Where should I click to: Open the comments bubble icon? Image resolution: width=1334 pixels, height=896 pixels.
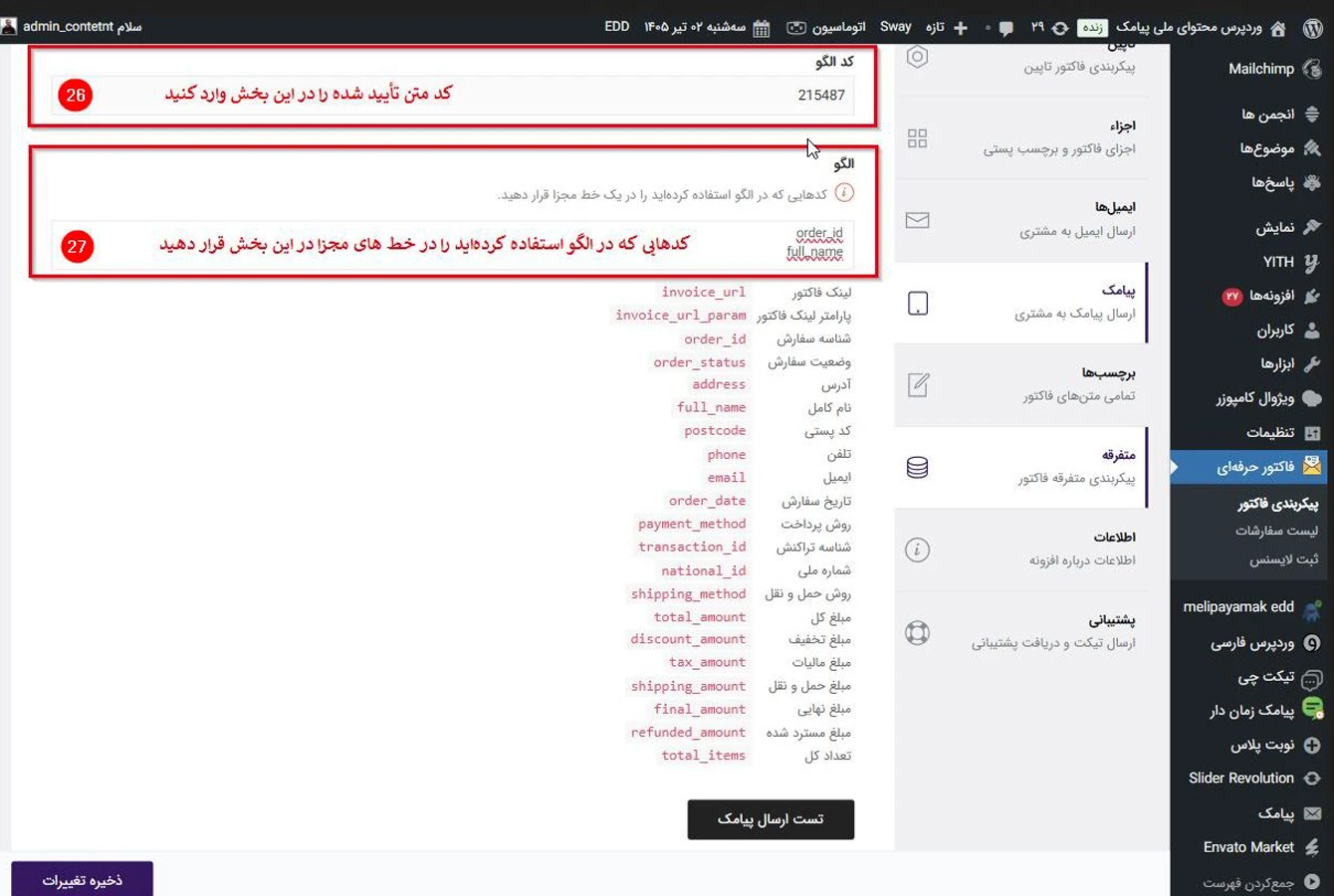(1006, 28)
